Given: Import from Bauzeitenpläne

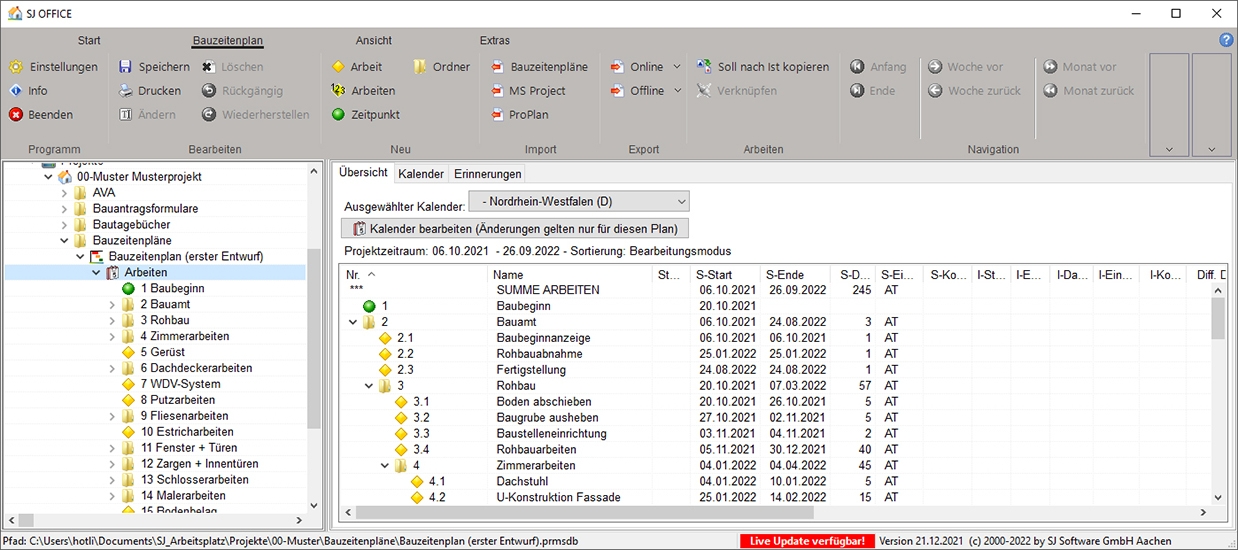Looking at the screenshot, I should [x=539, y=67].
